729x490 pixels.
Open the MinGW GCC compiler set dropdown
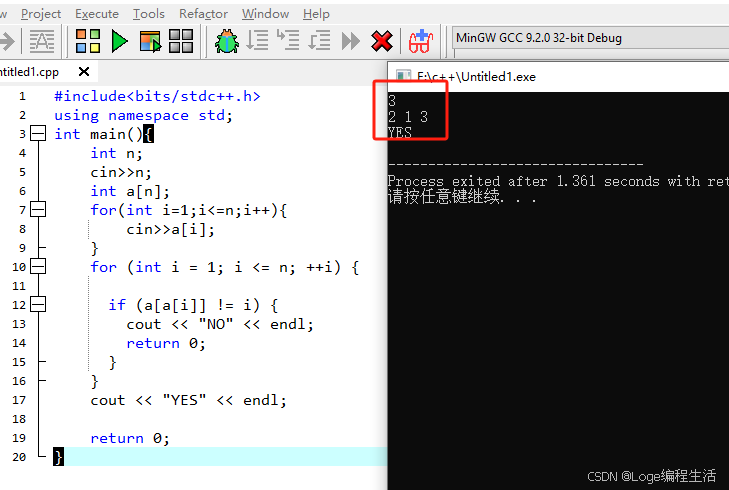point(590,38)
